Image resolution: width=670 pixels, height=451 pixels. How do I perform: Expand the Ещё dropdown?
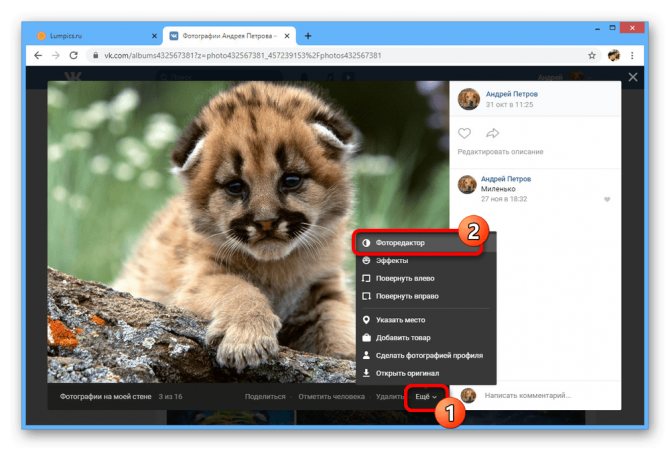426,397
